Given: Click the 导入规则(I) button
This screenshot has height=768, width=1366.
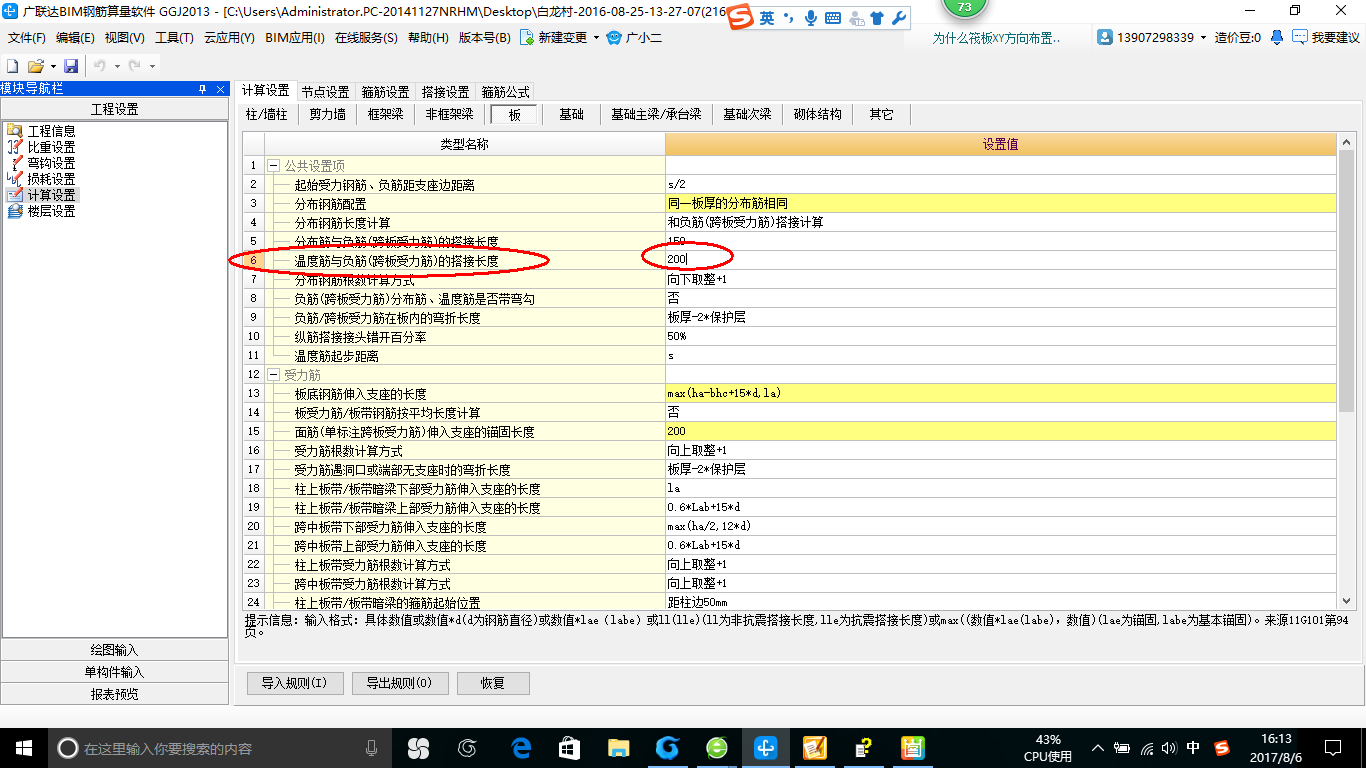Looking at the screenshot, I should tap(295, 683).
